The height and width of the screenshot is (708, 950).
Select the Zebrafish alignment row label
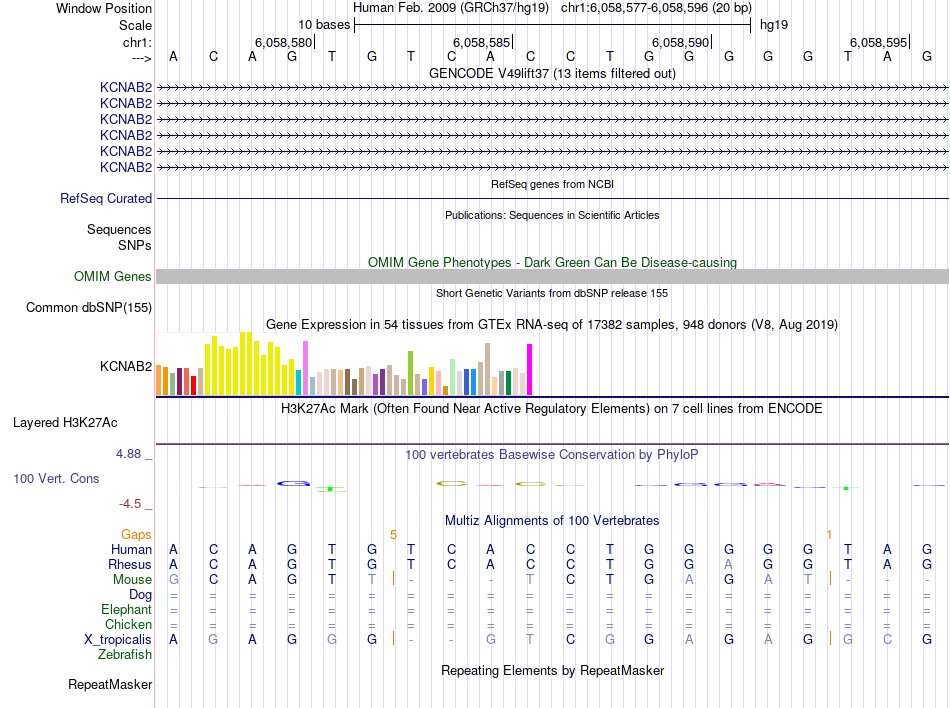(x=125, y=655)
